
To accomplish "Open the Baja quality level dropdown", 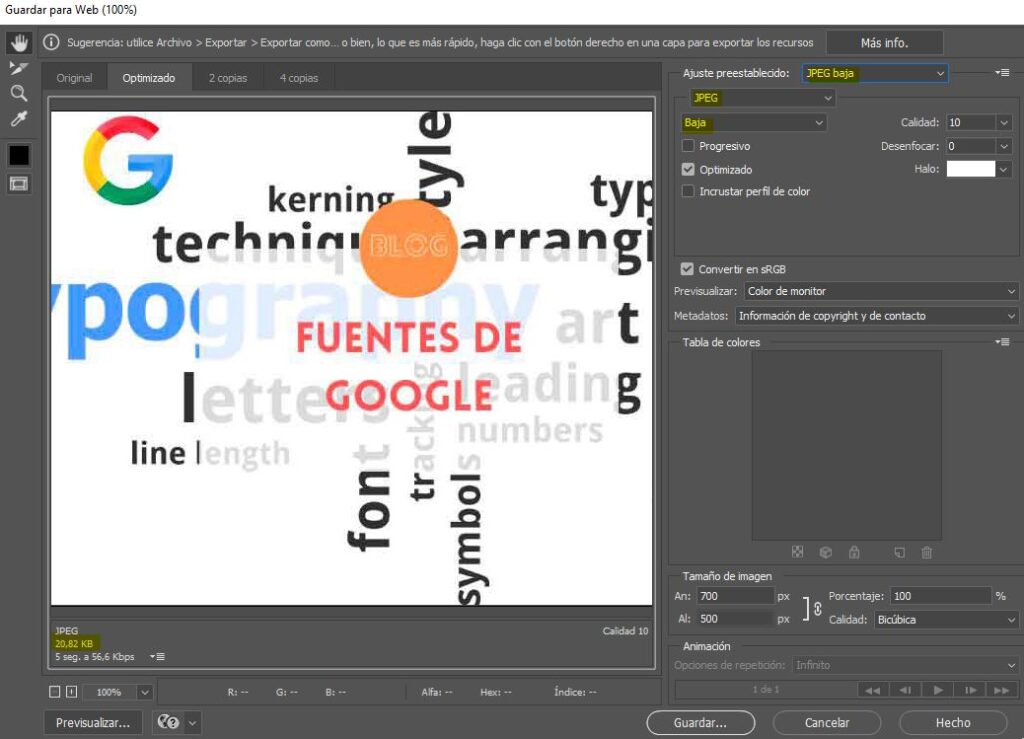I will [x=753, y=122].
